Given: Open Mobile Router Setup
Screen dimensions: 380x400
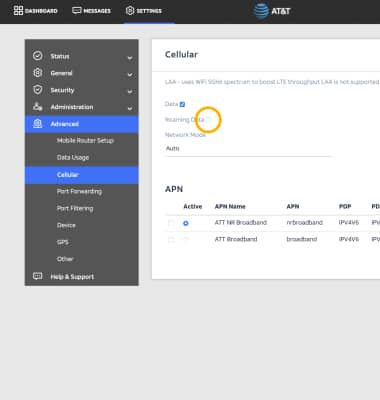Looking at the screenshot, I should click(85, 141).
